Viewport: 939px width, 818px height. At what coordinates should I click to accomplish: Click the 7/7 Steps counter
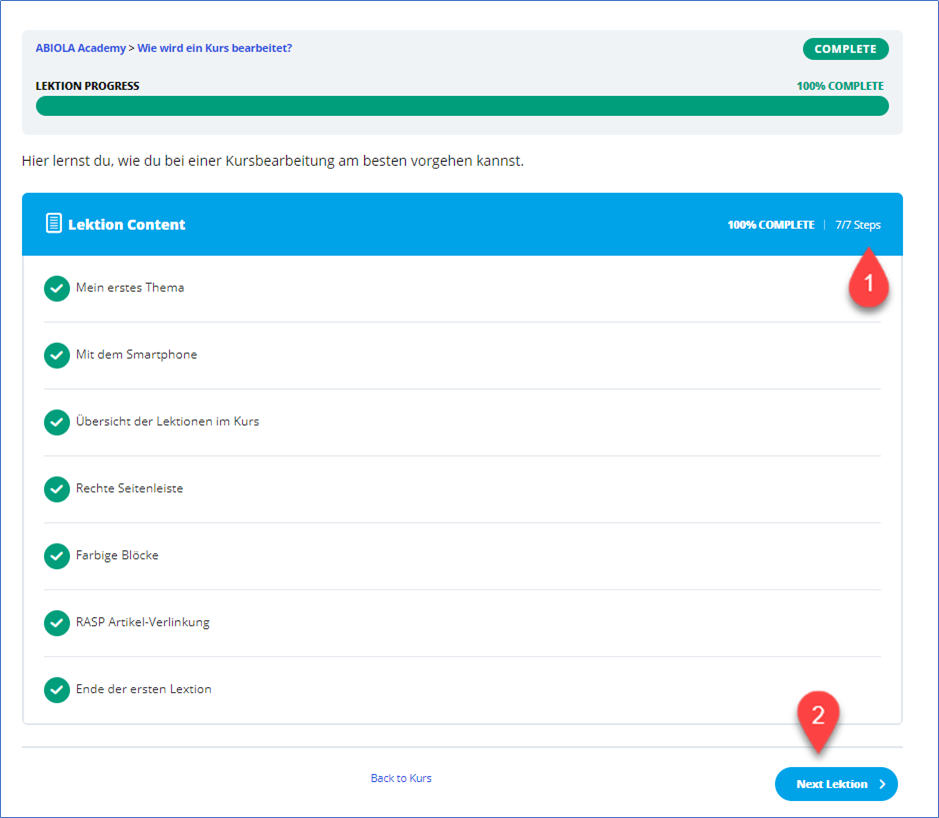[858, 225]
